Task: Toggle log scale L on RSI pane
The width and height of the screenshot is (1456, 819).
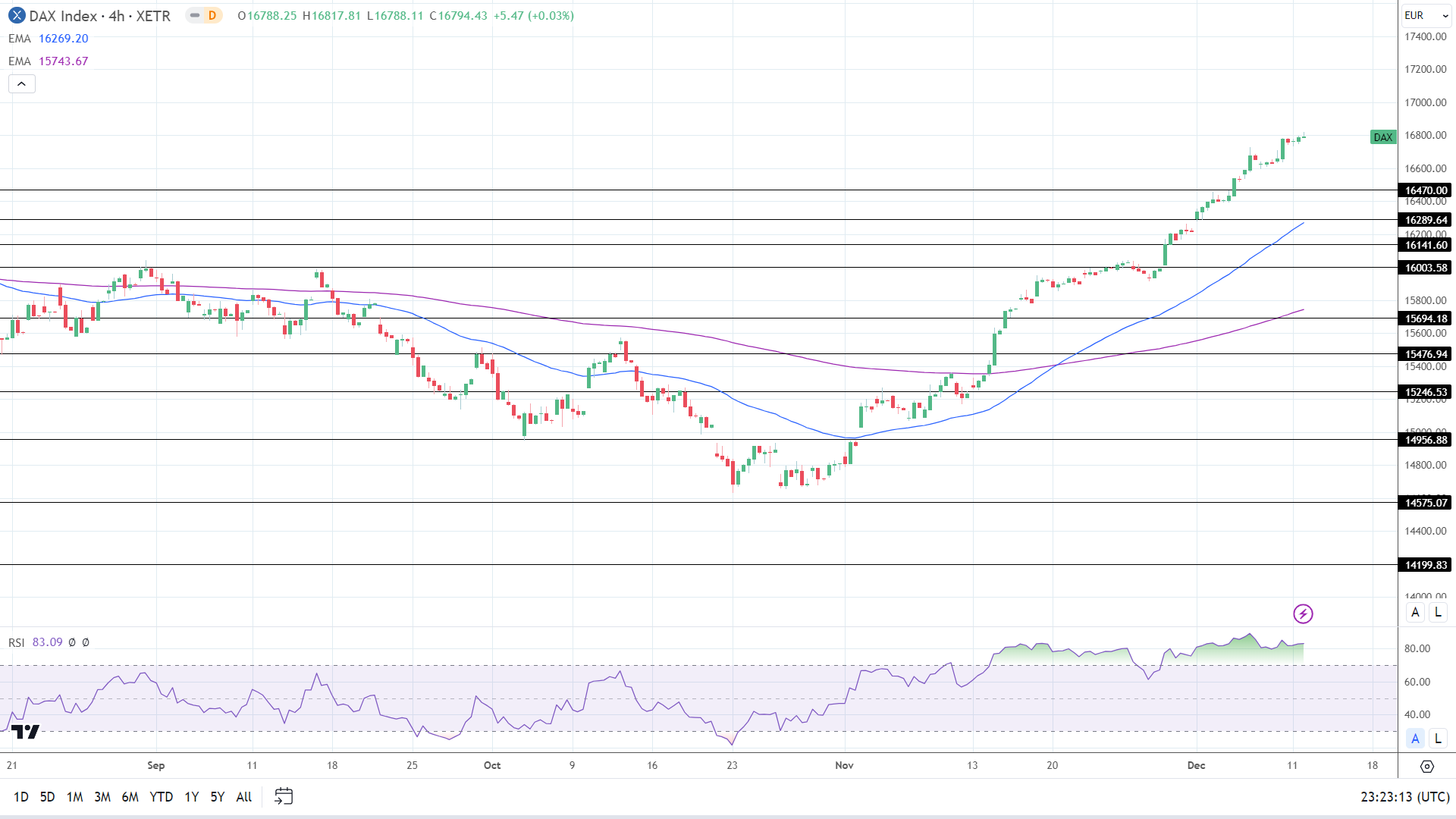Action: click(x=1438, y=738)
